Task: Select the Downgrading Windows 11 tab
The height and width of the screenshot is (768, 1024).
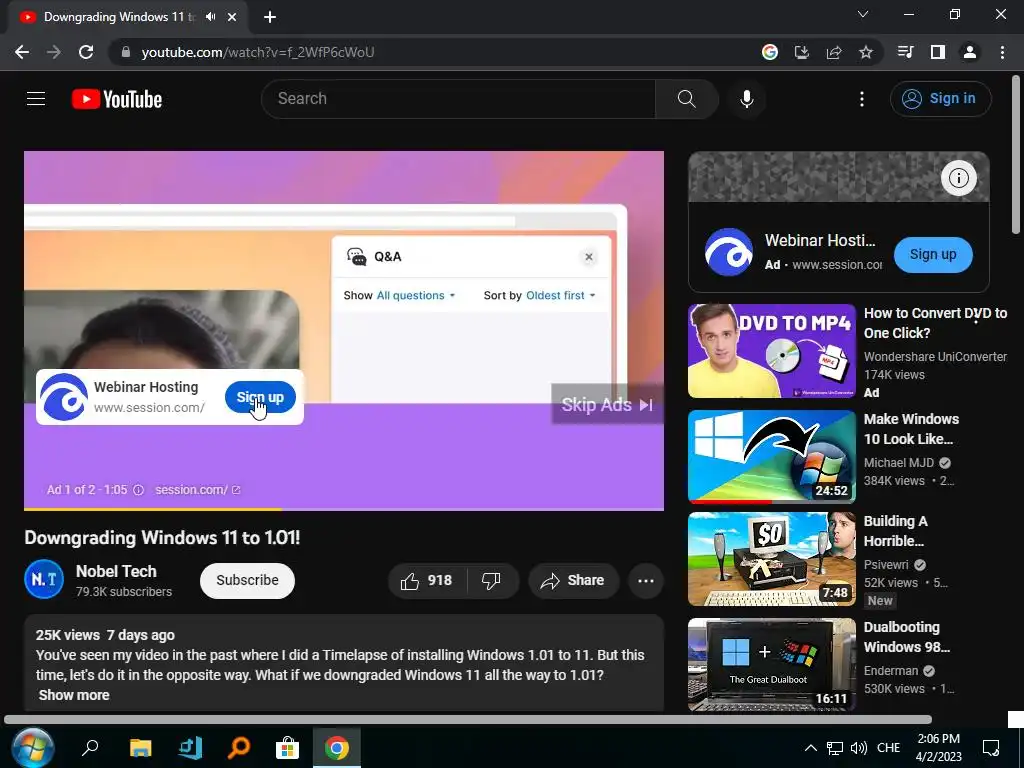Action: 118,17
